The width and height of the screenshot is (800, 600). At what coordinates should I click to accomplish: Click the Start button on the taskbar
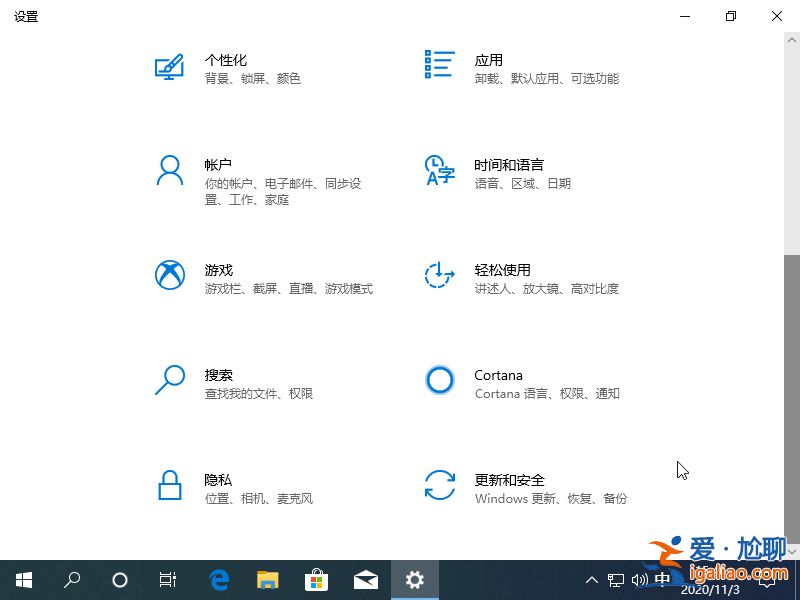pyautogui.click(x=24, y=580)
